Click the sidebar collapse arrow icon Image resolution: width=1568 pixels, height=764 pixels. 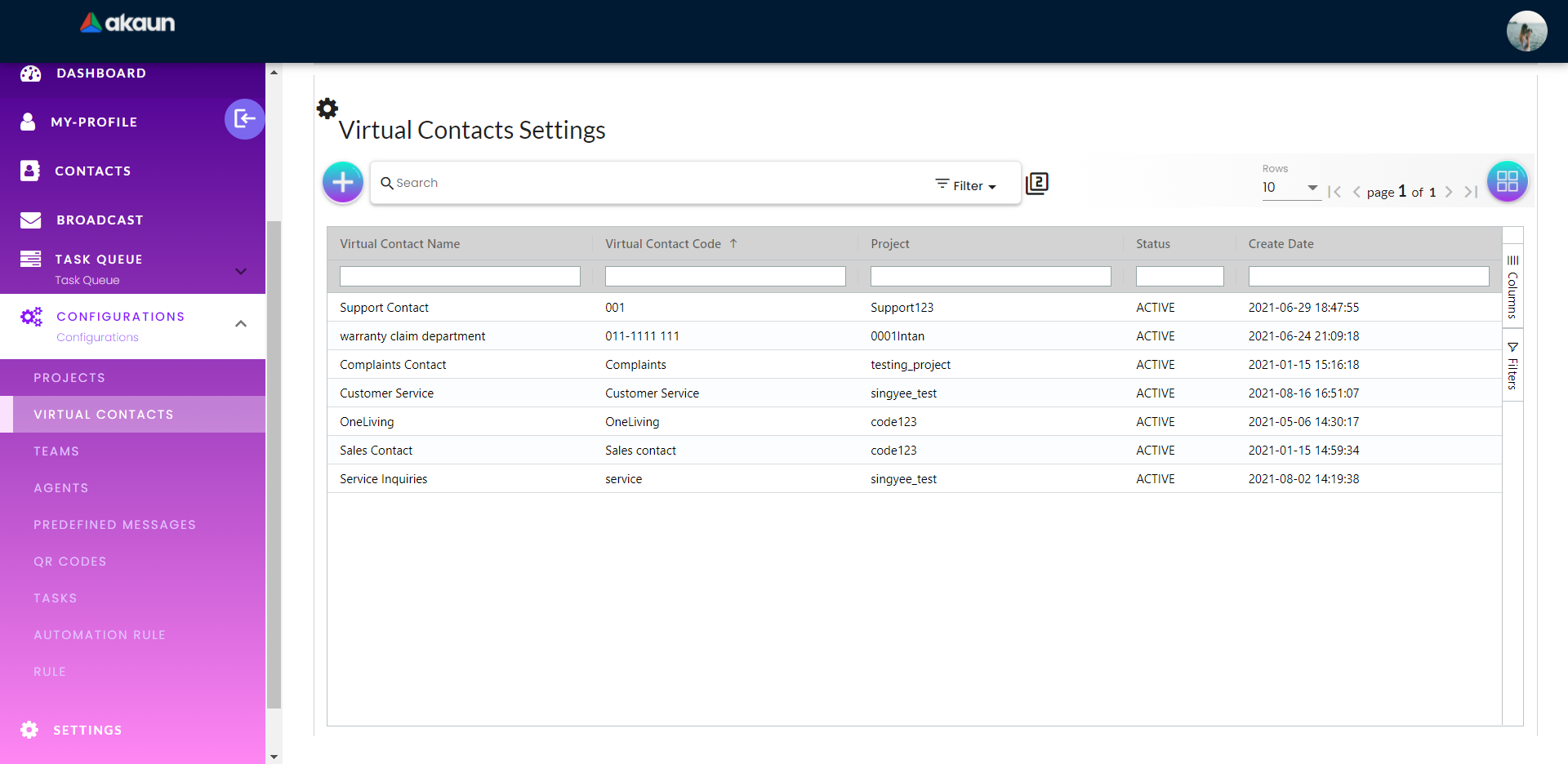[244, 119]
